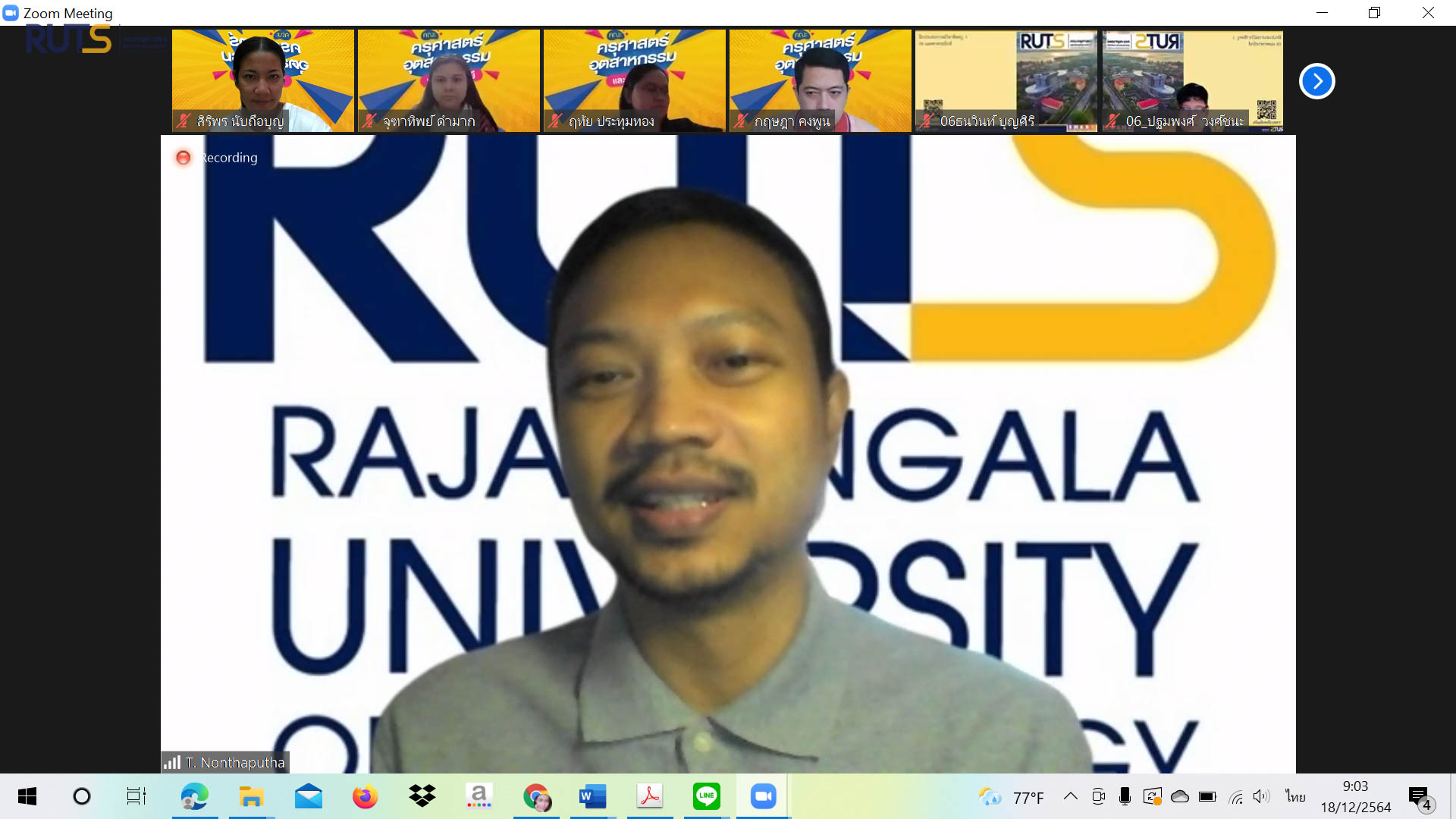Image resolution: width=1456 pixels, height=819 pixels.
Task: Switch to Microsoft Word on taskbar
Action: click(x=592, y=796)
